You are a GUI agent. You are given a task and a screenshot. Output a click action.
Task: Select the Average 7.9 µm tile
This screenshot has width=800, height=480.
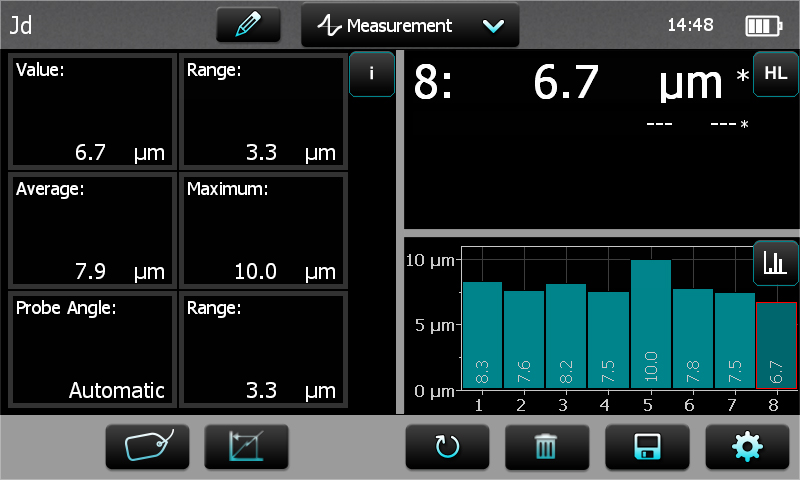pyautogui.click(x=91, y=230)
